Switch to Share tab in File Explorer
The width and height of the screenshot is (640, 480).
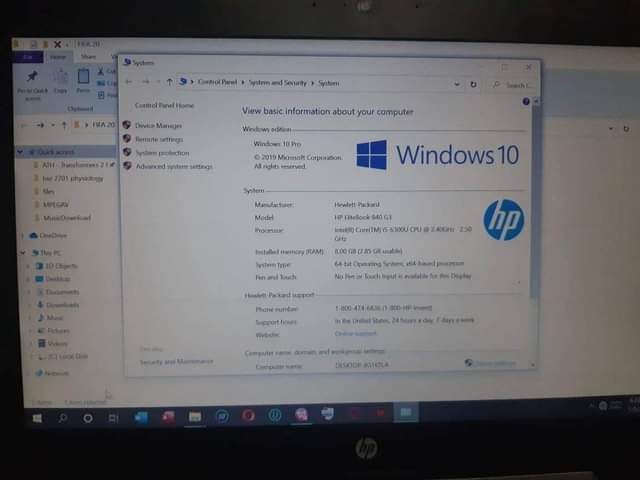coord(88,57)
